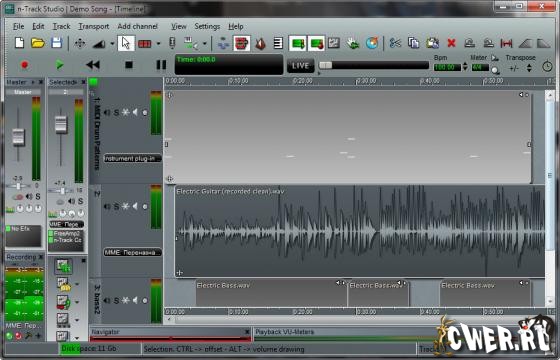
Task: Select the scissors Cut icon
Action: click(395, 43)
